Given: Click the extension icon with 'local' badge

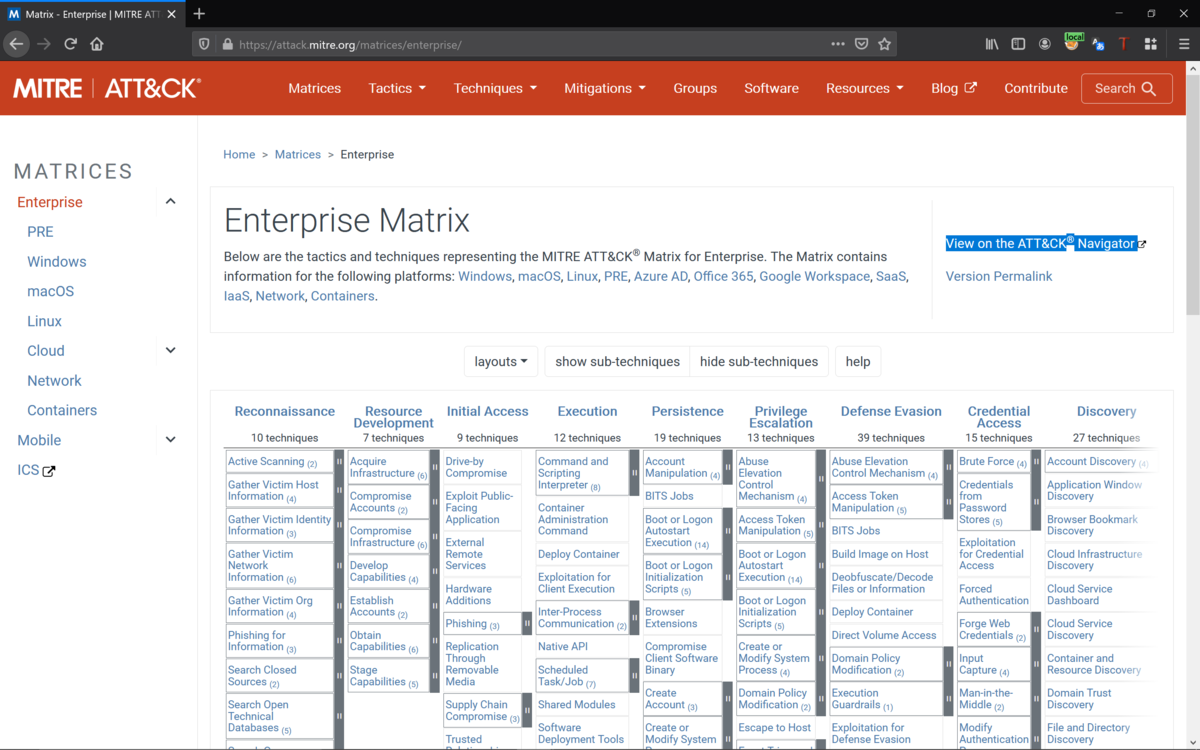Looking at the screenshot, I should click(x=1072, y=43).
